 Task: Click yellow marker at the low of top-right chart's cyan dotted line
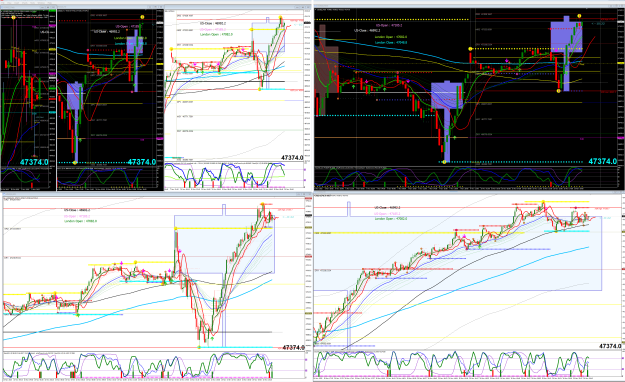(x=445, y=162)
